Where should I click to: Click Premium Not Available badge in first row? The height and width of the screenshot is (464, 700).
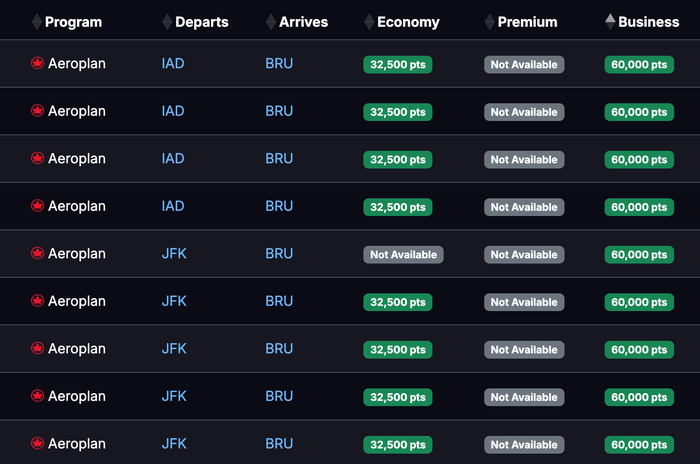[524, 64]
